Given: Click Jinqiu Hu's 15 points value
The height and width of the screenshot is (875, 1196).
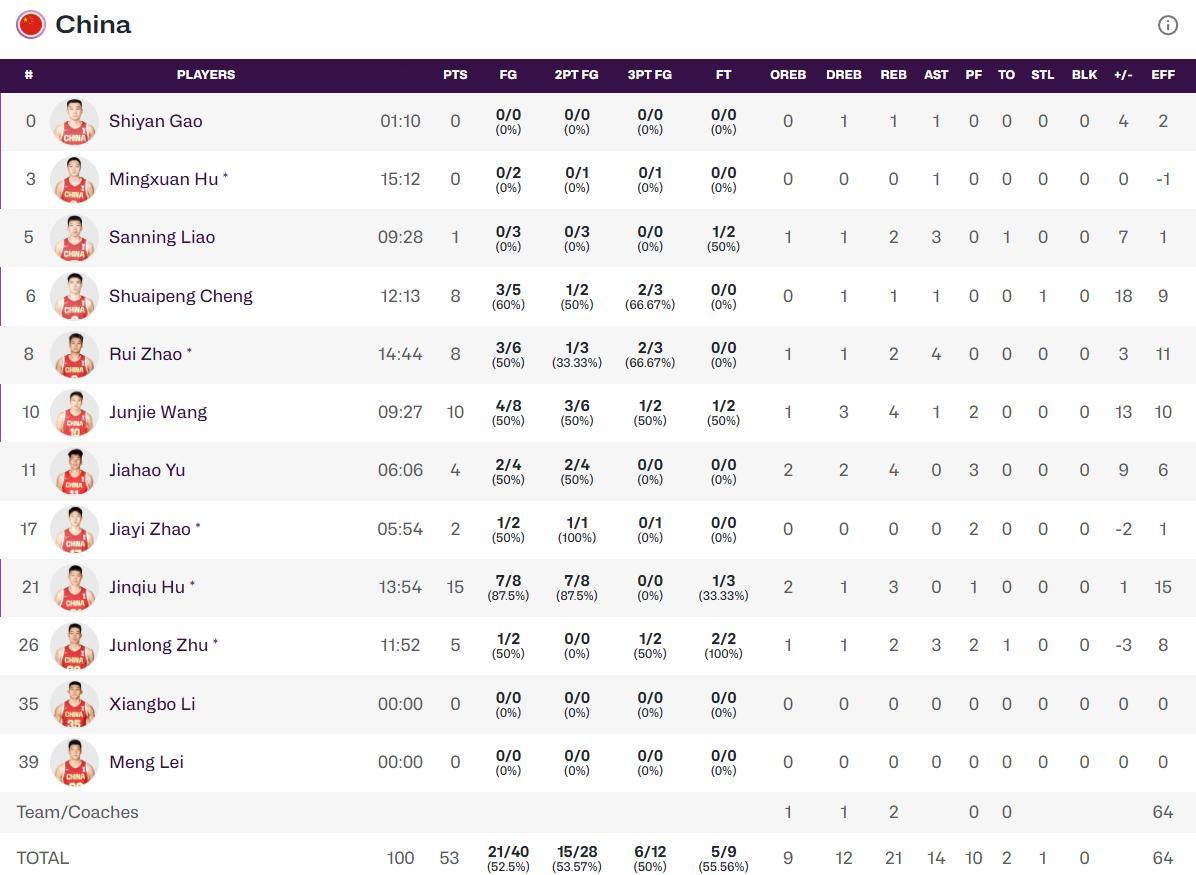Looking at the screenshot, I should [x=455, y=587].
